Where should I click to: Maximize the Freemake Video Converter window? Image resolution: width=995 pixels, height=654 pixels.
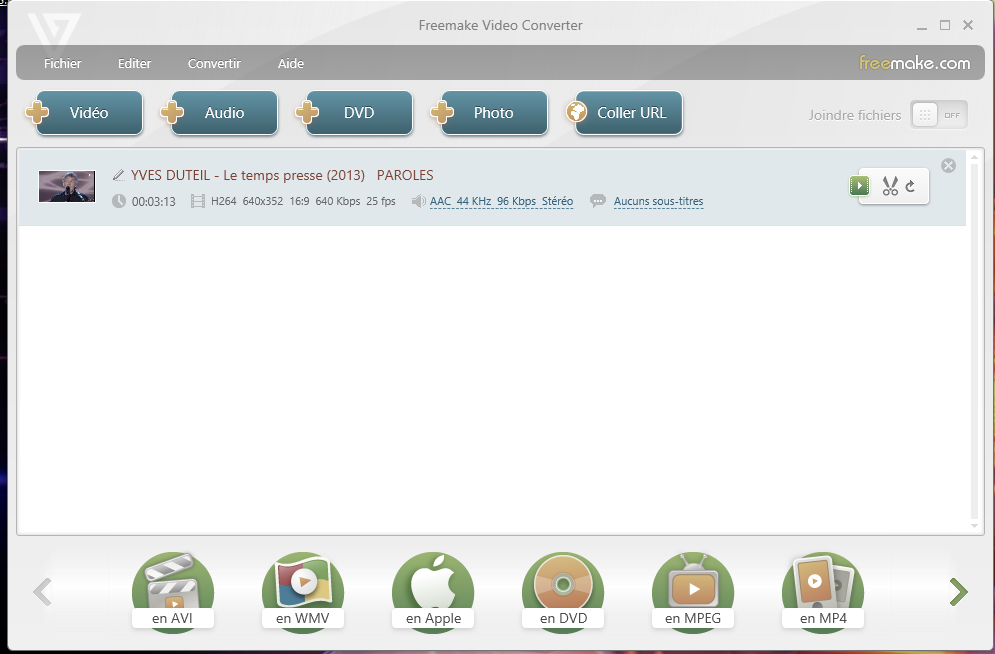tap(945, 25)
